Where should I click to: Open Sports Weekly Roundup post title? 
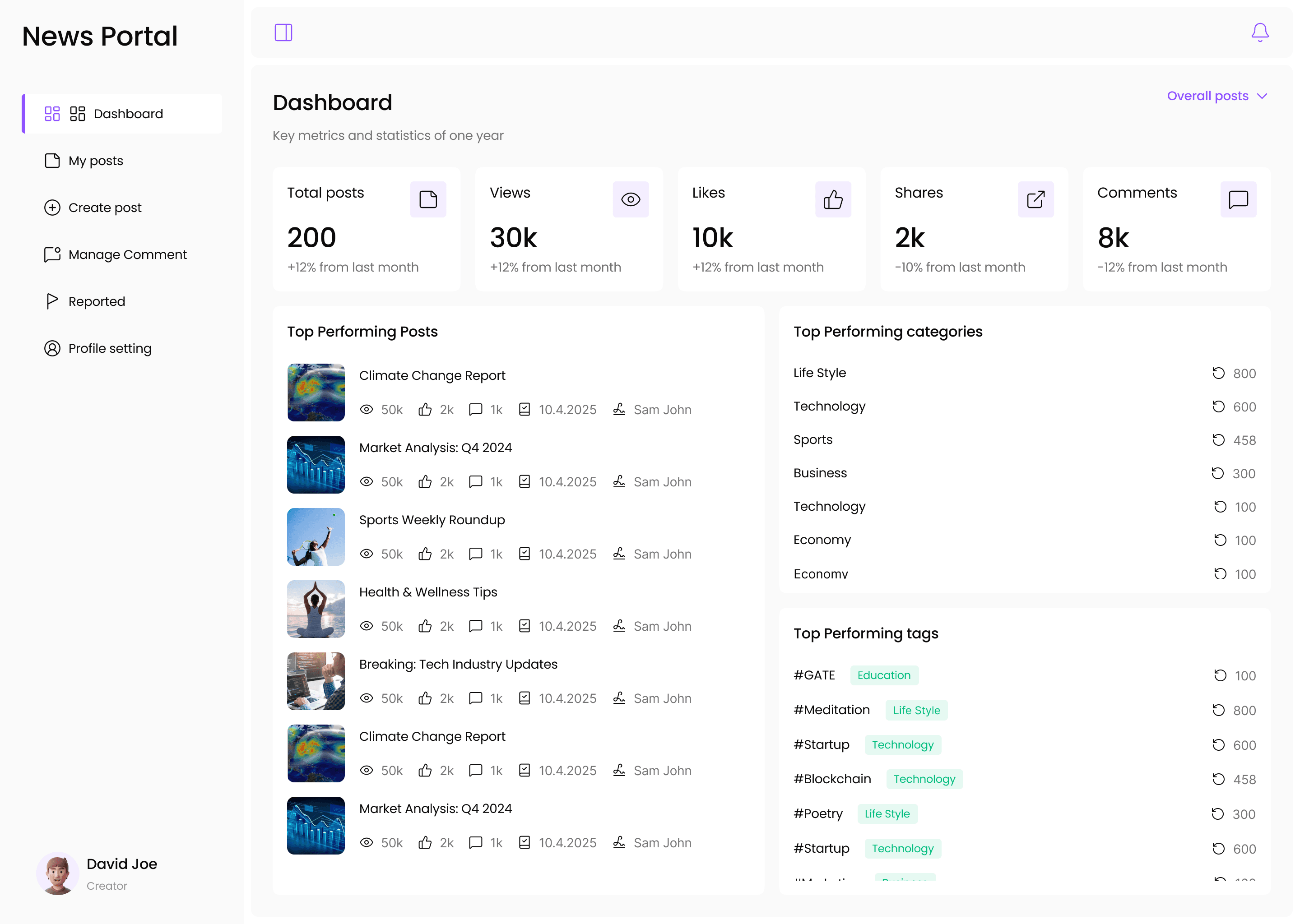432,520
